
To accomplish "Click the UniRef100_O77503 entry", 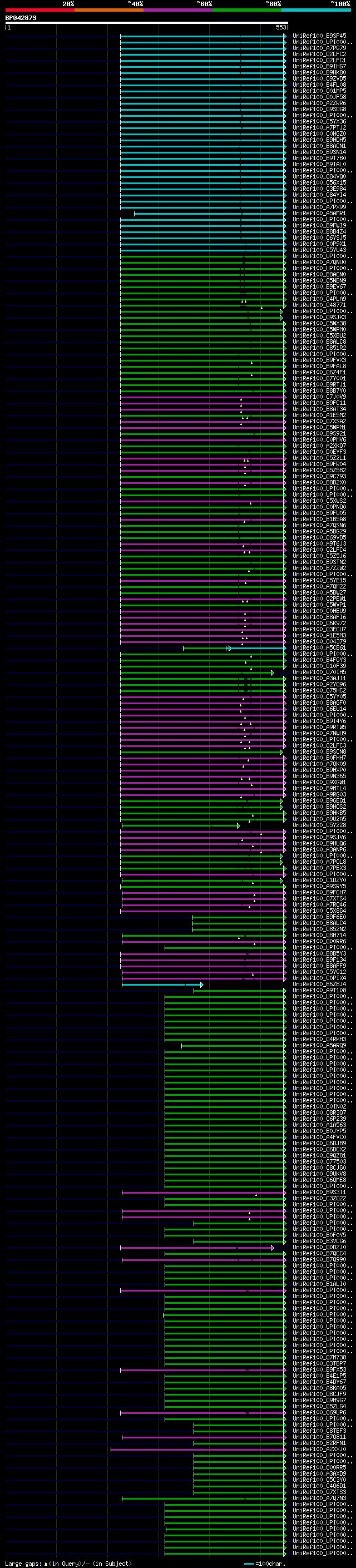I will click(x=319, y=1163).
